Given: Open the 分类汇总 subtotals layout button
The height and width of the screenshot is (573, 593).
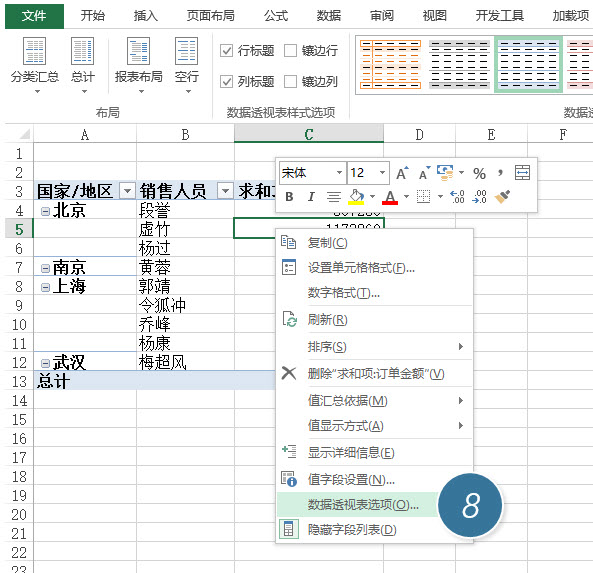Looking at the screenshot, I should (35, 65).
